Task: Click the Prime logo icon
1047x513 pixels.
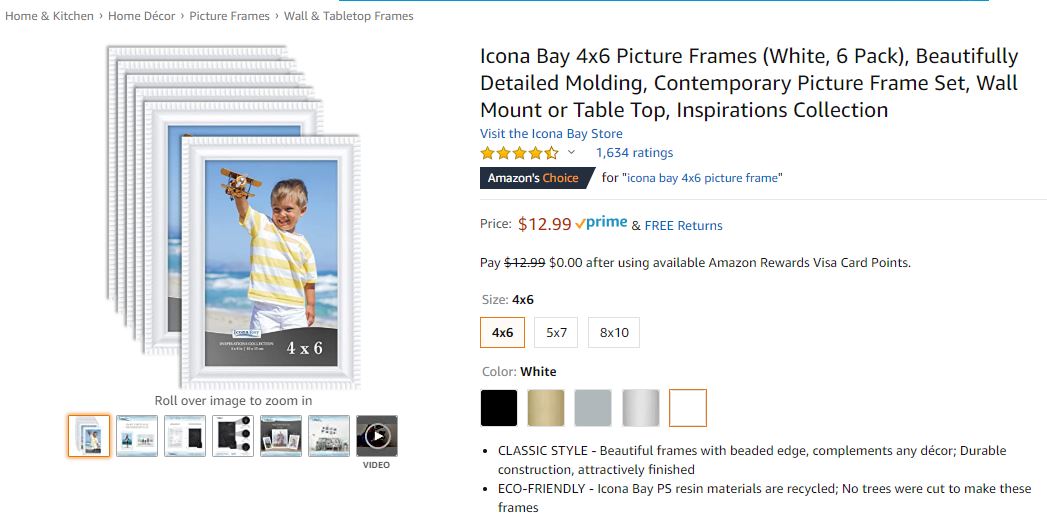Action: 601,224
